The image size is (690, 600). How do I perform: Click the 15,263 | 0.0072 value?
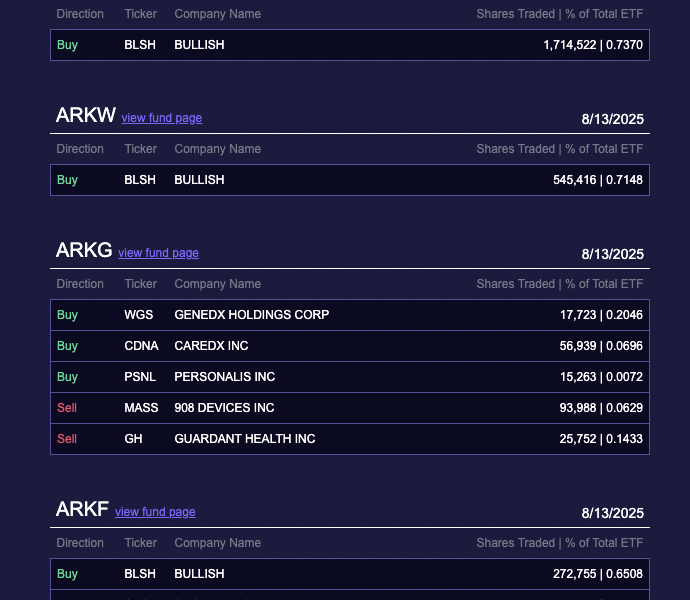602,377
